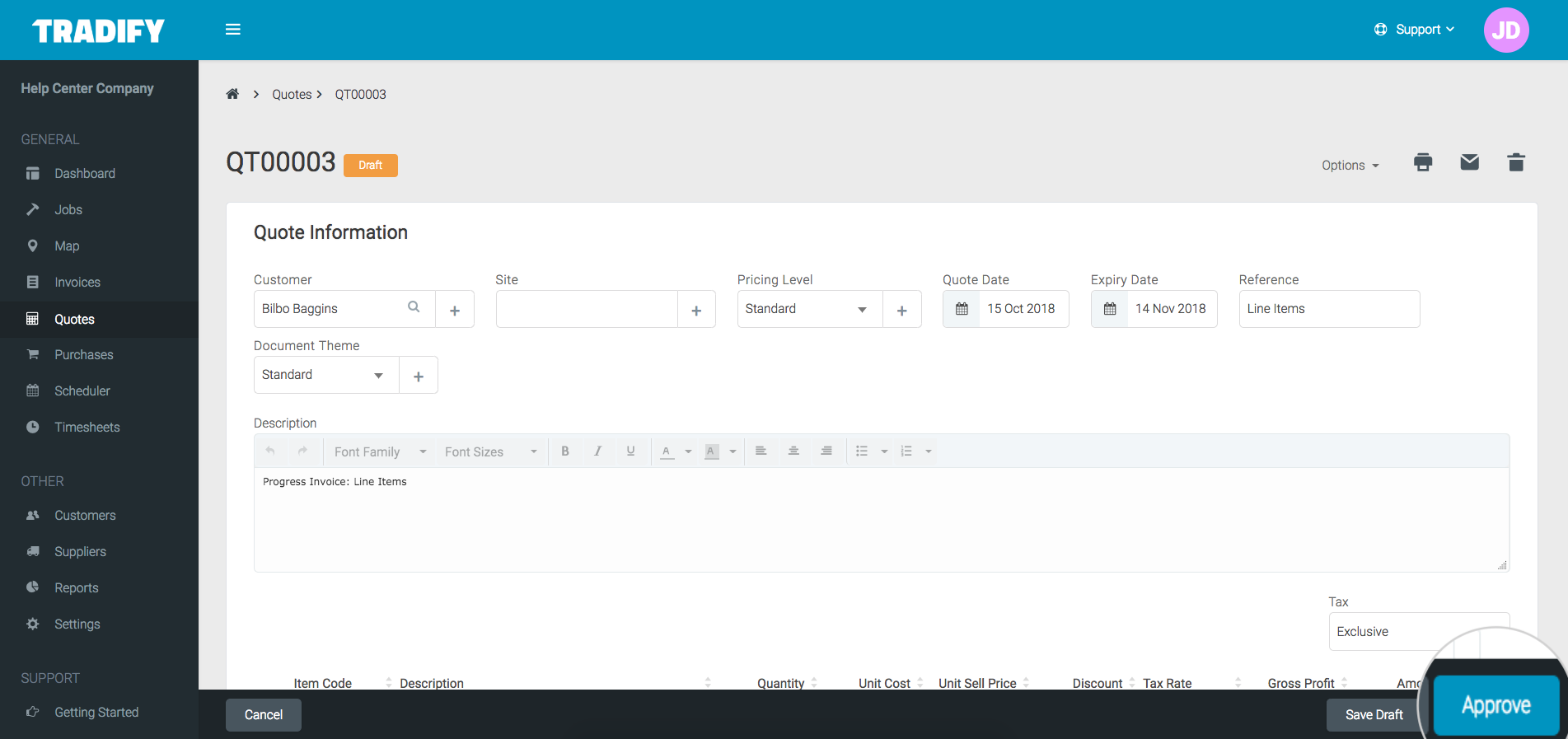Image resolution: width=1568 pixels, height=739 pixels.
Task: Open the Document Theme Standard dropdown
Action: click(326, 375)
